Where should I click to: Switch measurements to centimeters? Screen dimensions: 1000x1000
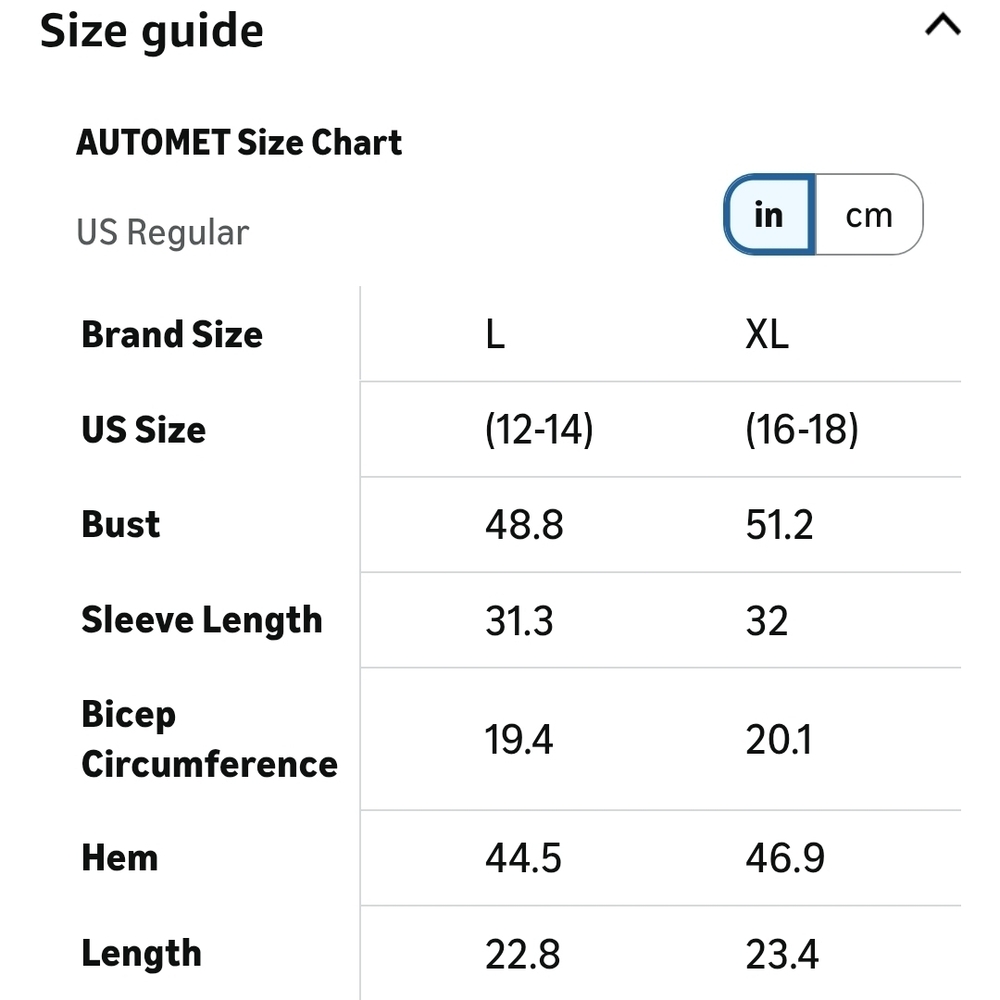pos(868,214)
